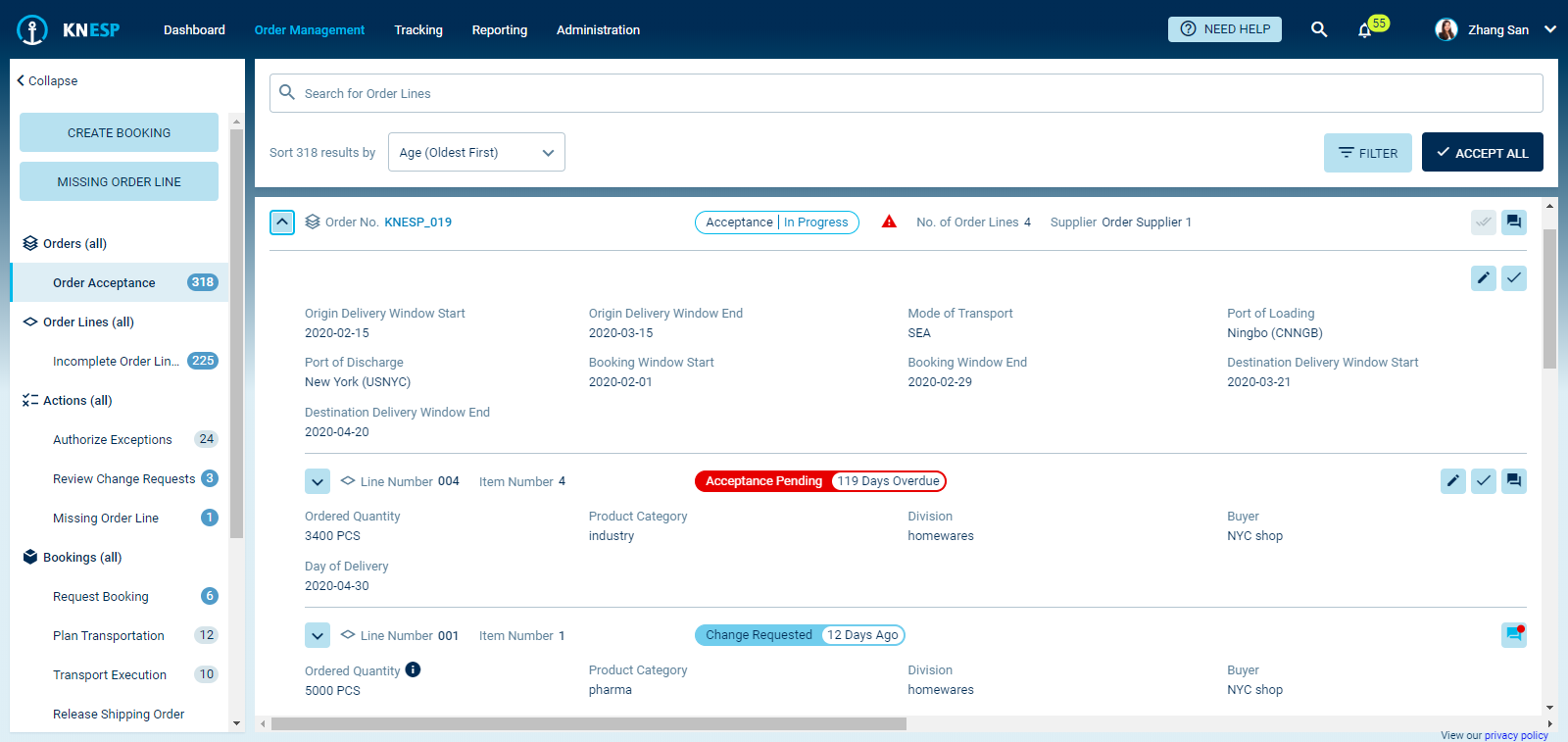Collapse order KNESP_019 section

tap(282, 223)
